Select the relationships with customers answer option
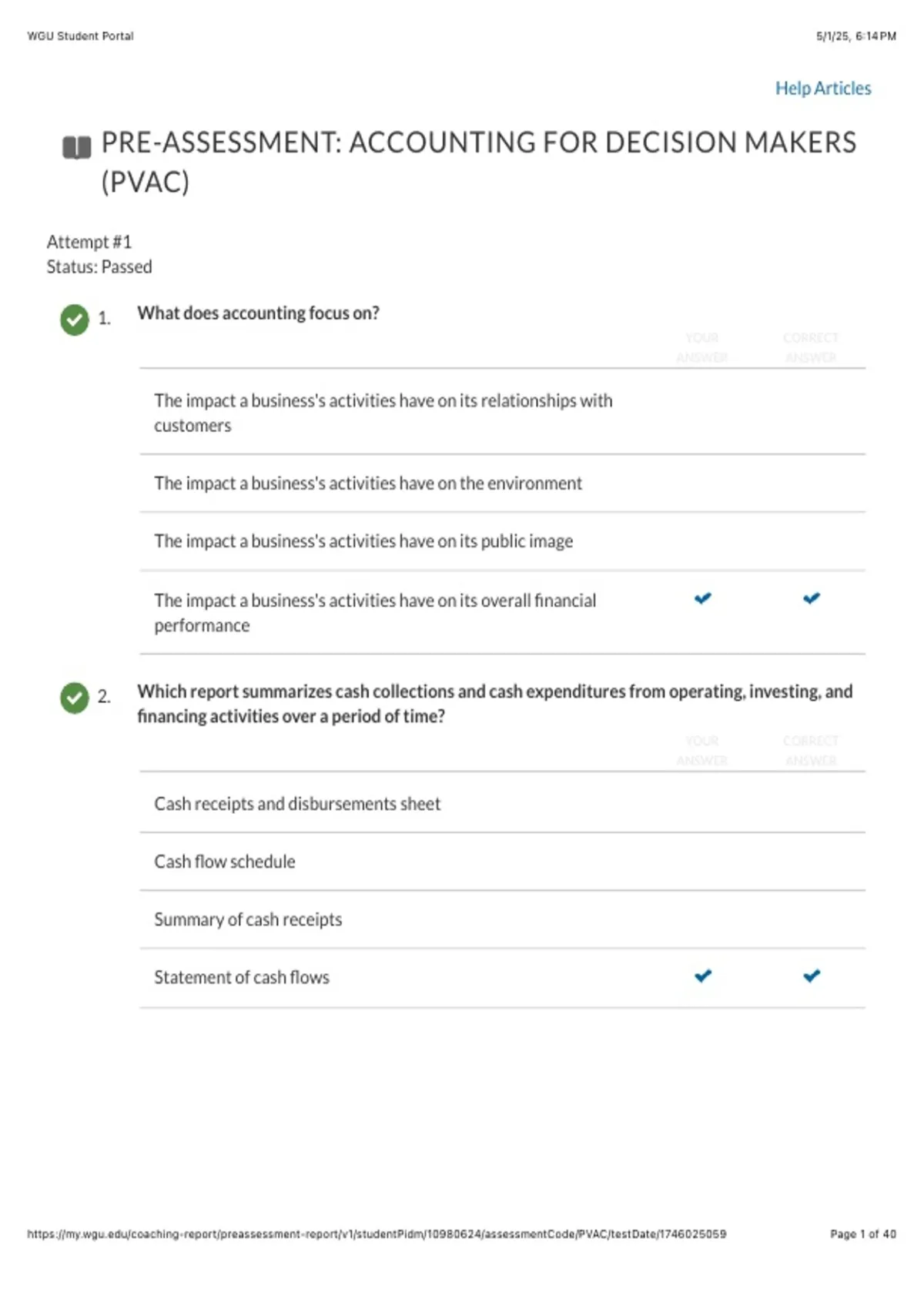The image size is (924, 1309). [383, 413]
